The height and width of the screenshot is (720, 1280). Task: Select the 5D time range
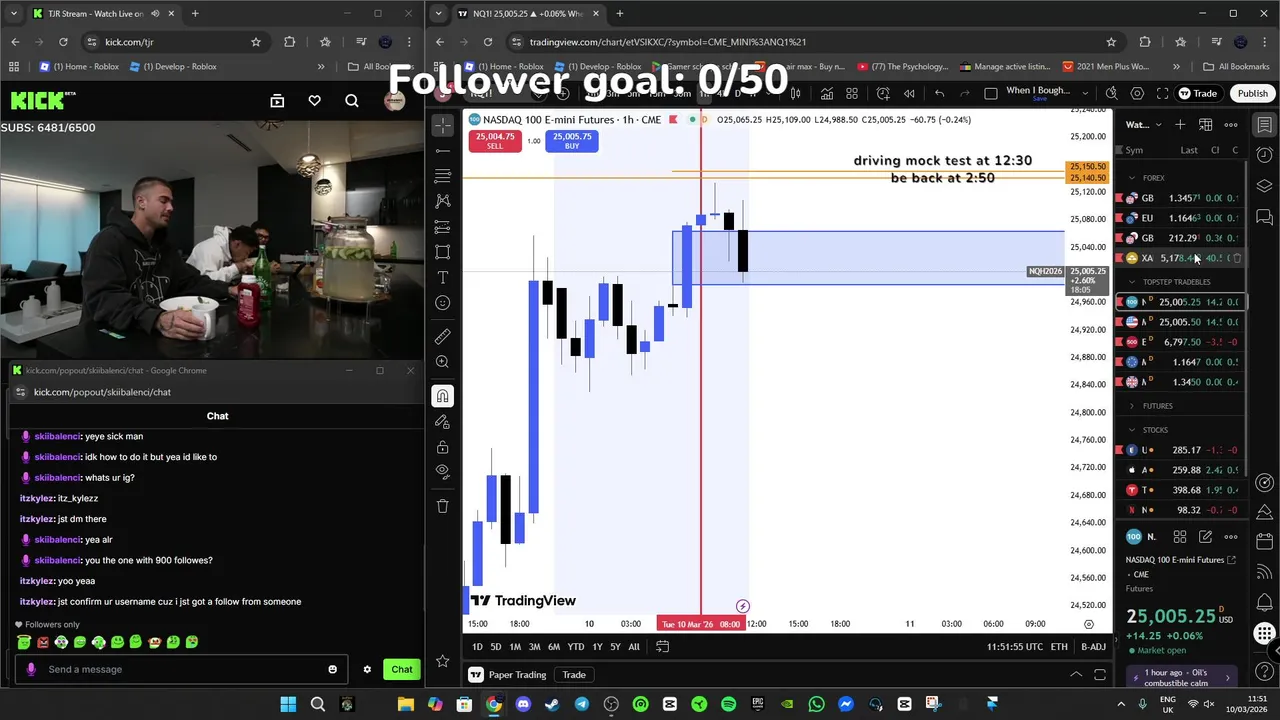495,647
